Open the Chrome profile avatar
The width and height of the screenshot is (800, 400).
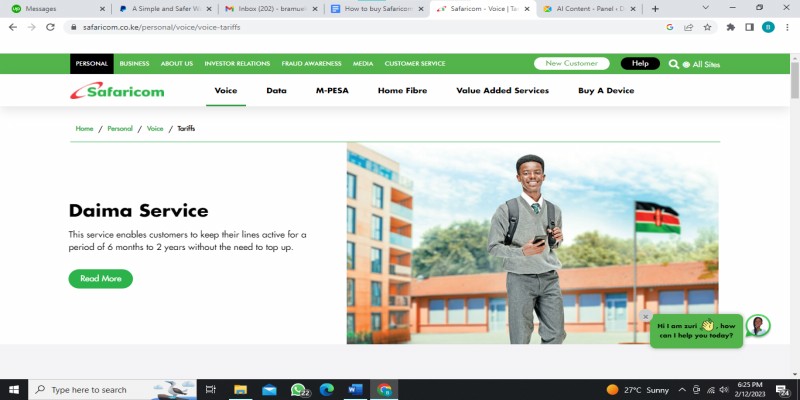coord(768,27)
